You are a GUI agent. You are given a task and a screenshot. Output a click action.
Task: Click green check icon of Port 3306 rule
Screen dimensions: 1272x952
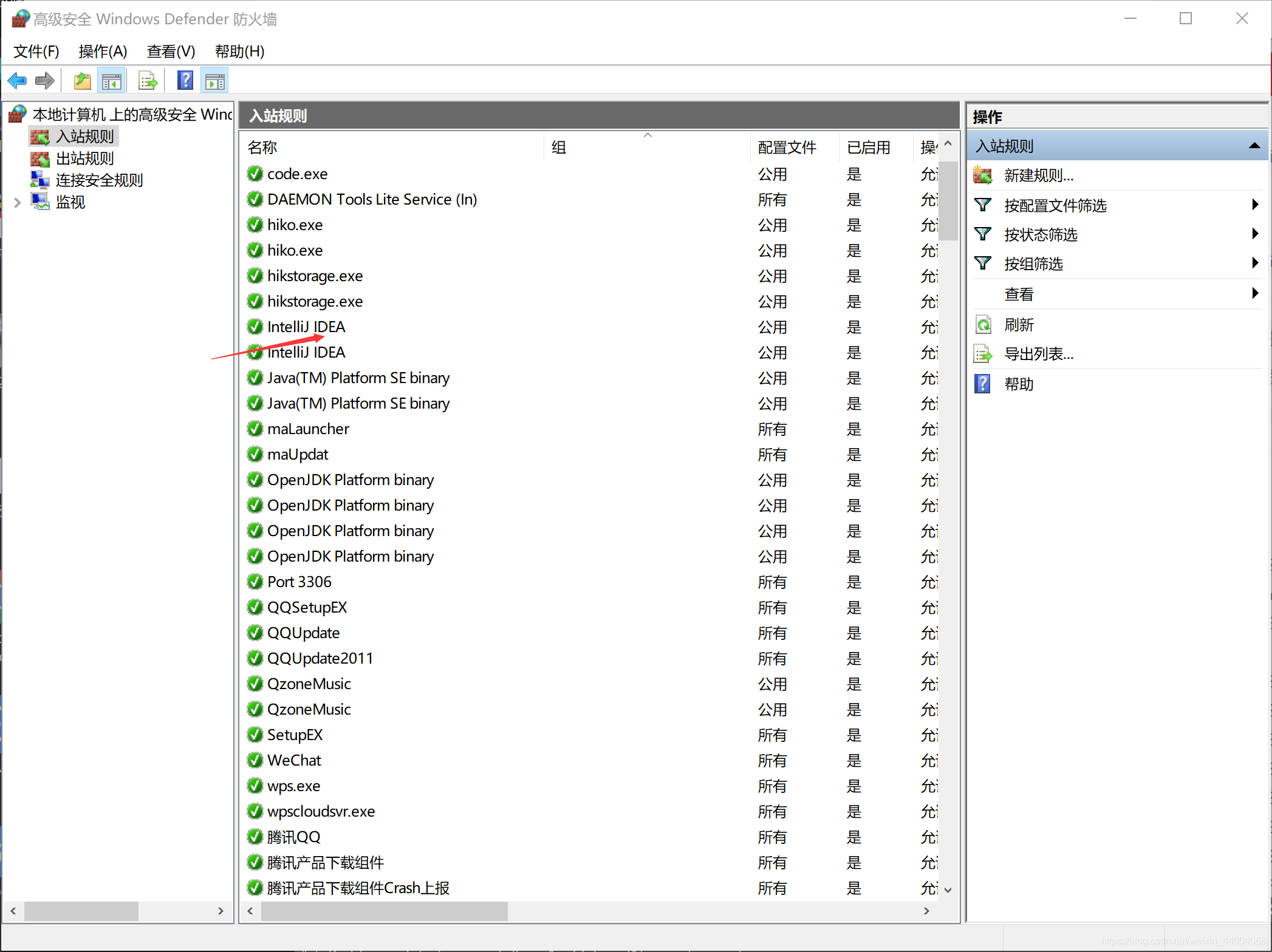tap(255, 582)
